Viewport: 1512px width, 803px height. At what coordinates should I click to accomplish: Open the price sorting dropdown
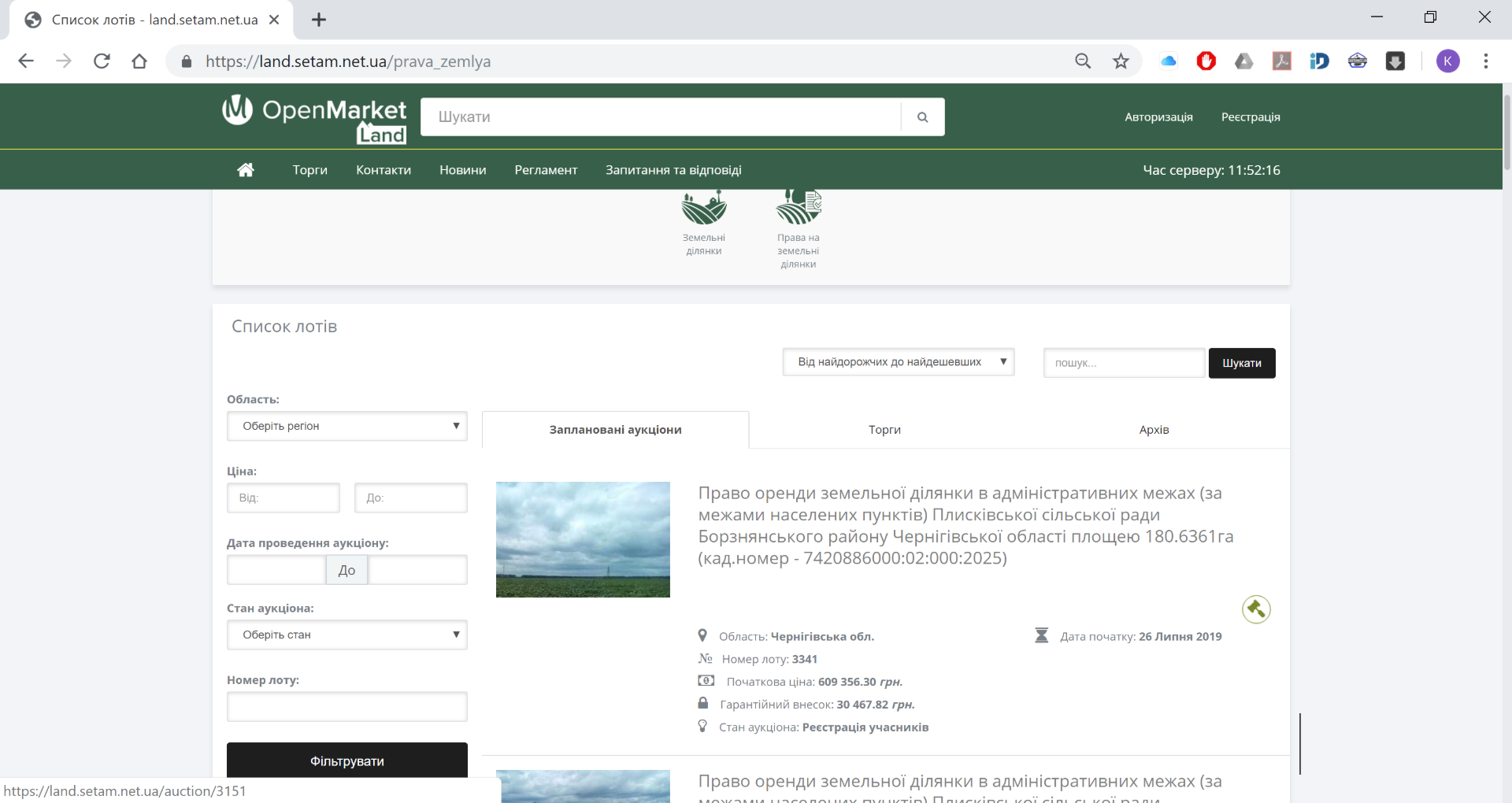(898, 362)
